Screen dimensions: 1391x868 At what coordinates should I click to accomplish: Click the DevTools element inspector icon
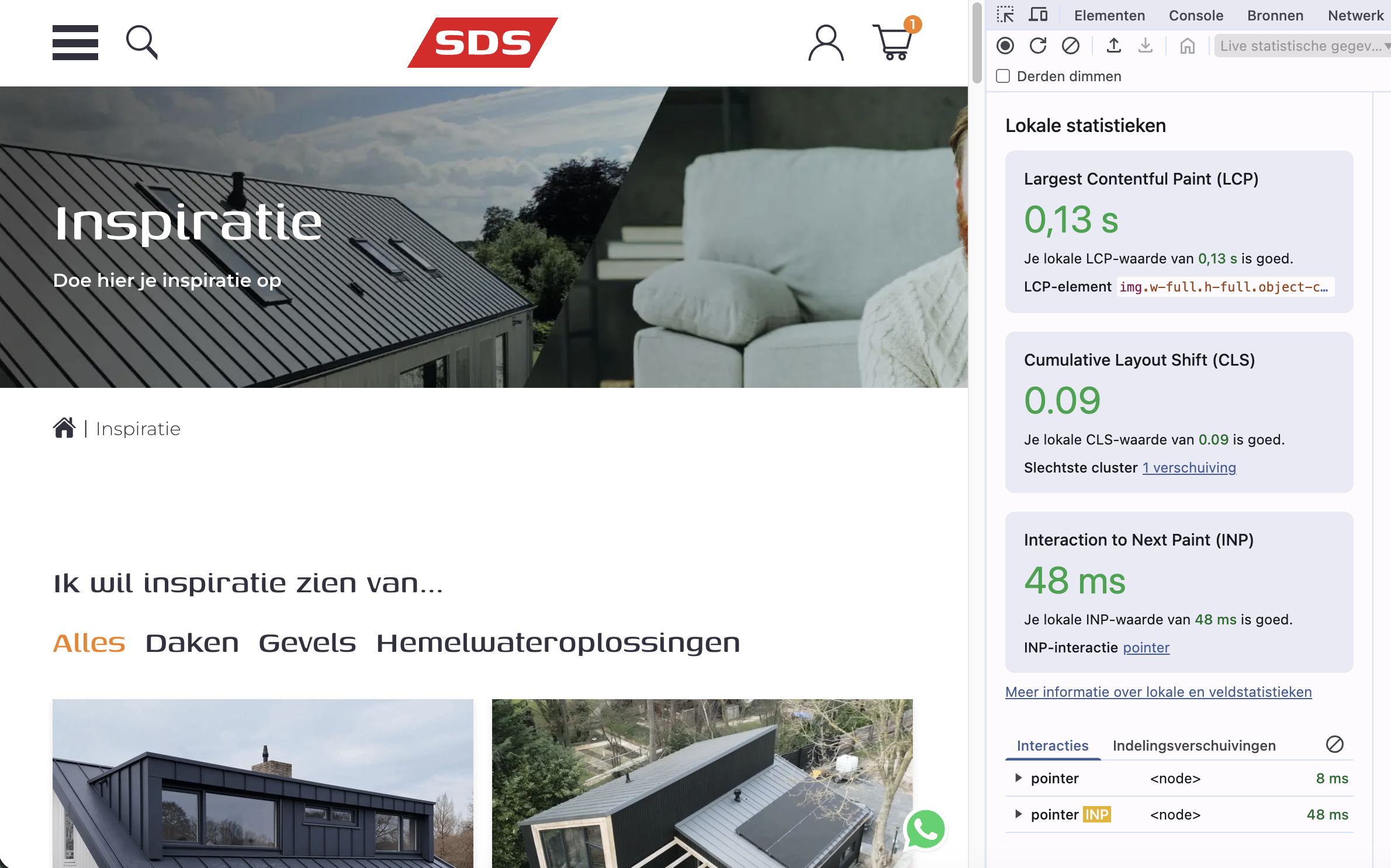(1005, 15)
